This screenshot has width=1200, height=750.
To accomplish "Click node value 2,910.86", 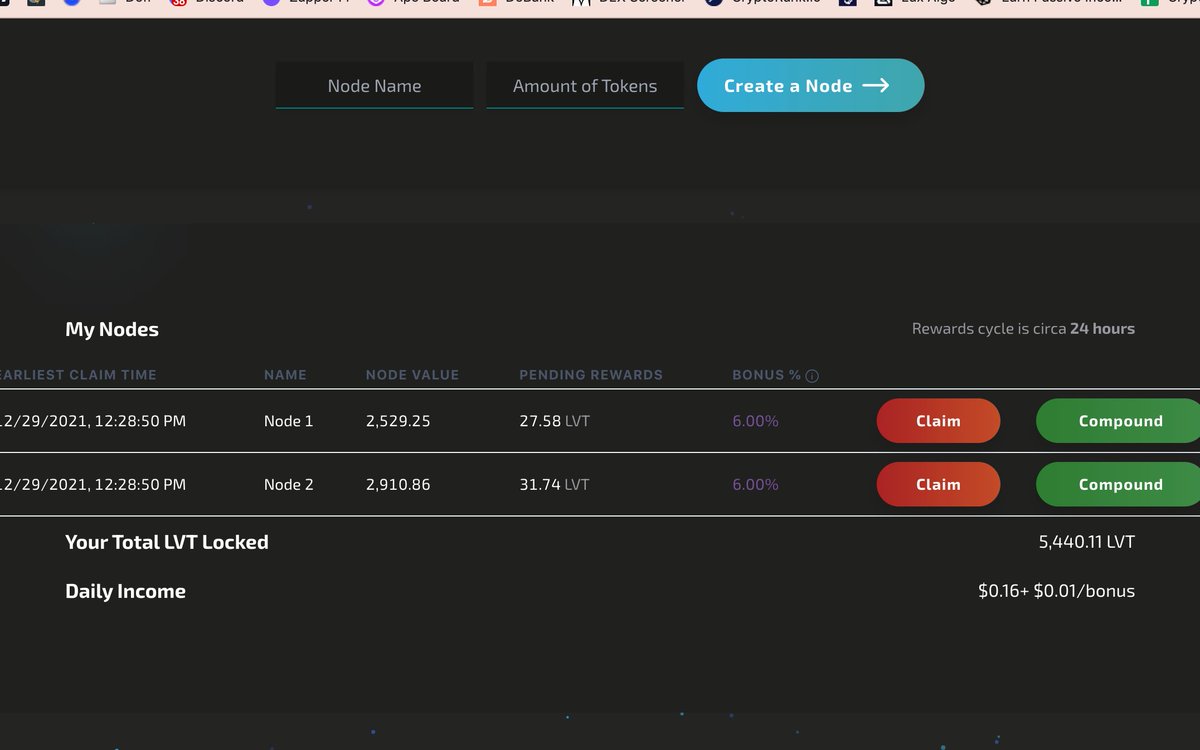I will 398,484.
